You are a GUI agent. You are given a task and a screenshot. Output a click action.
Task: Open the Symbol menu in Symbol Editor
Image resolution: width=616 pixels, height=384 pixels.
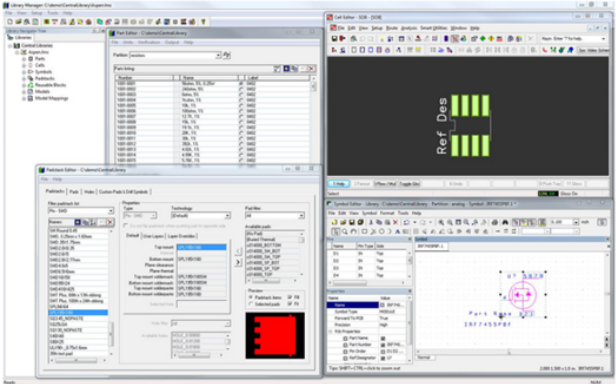coord(369,213)
